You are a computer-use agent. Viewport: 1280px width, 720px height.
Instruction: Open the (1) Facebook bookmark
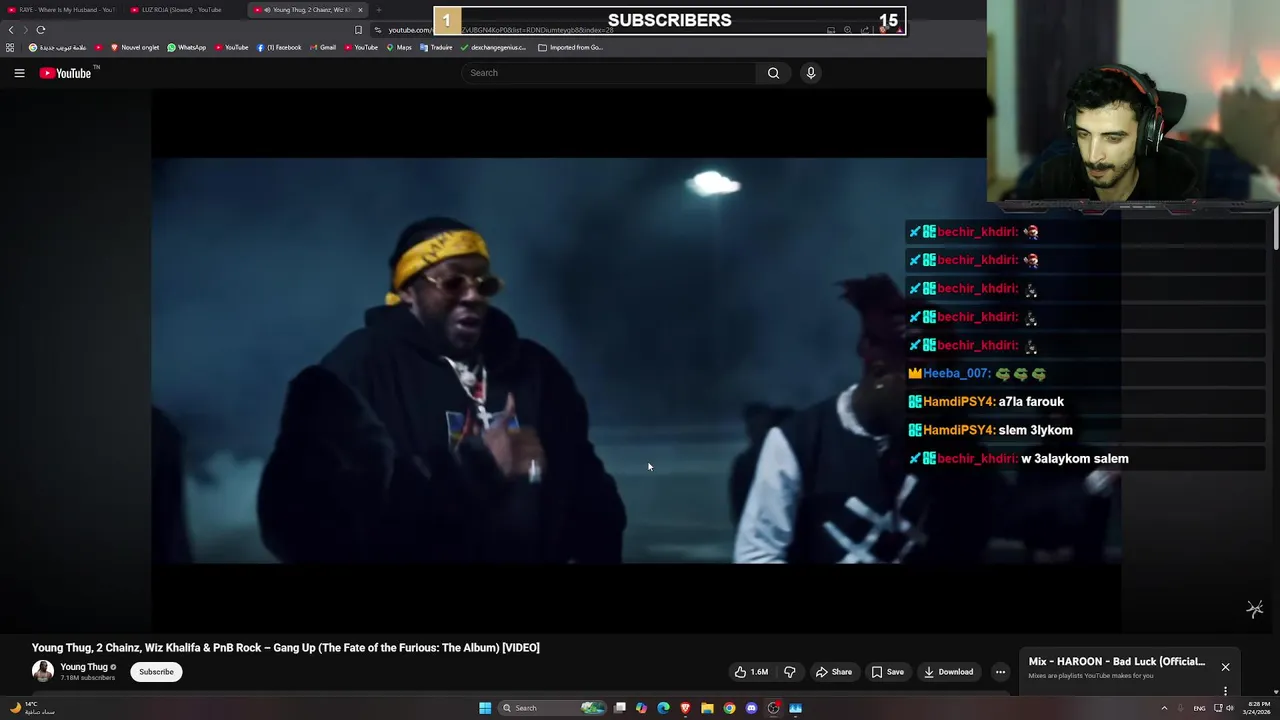pyautogui.click(x=278, y=47)
